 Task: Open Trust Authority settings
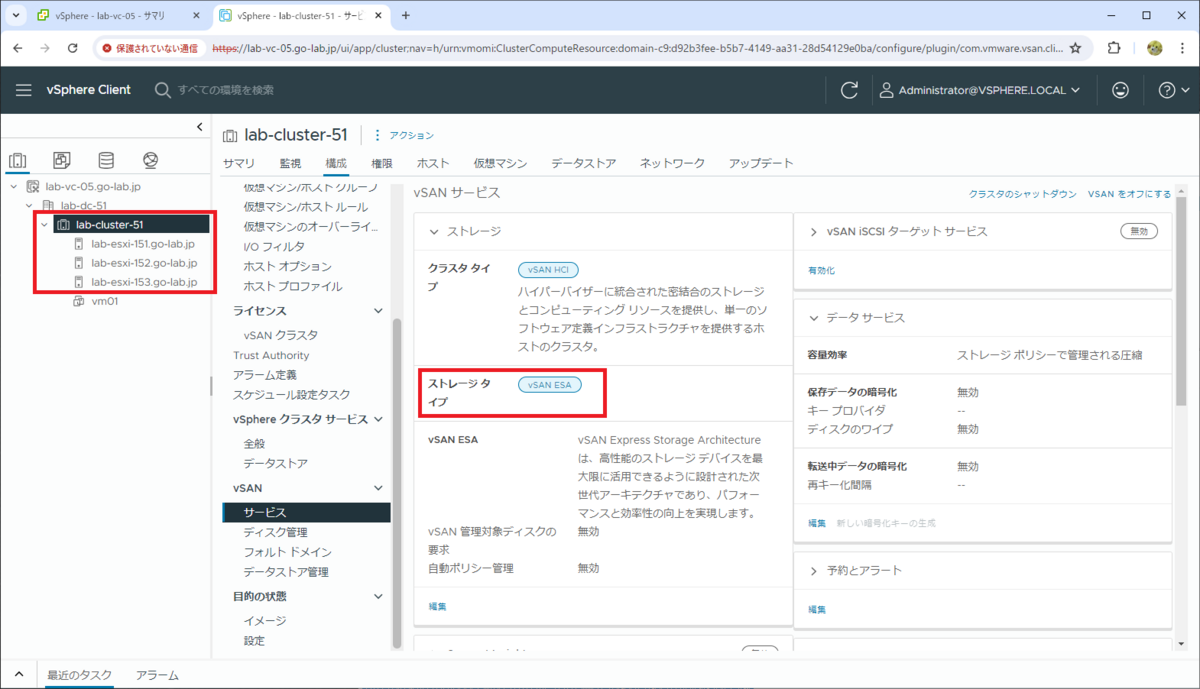tap(271, 355)
